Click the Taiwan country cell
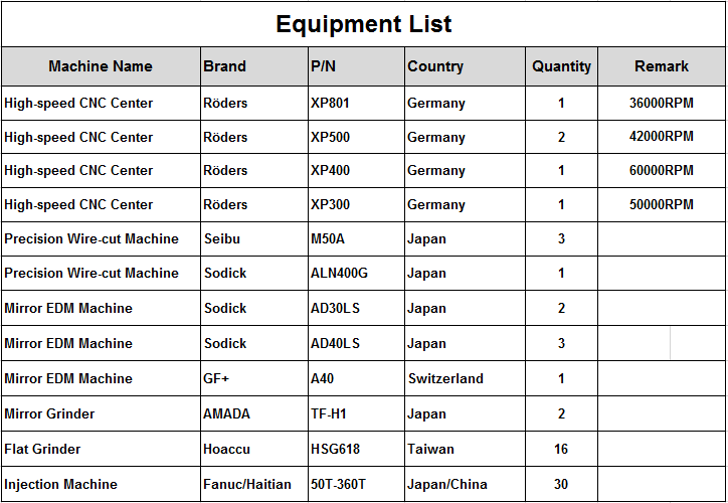The height and width of the screenshot is (503, 728). (x=431, y=449)
